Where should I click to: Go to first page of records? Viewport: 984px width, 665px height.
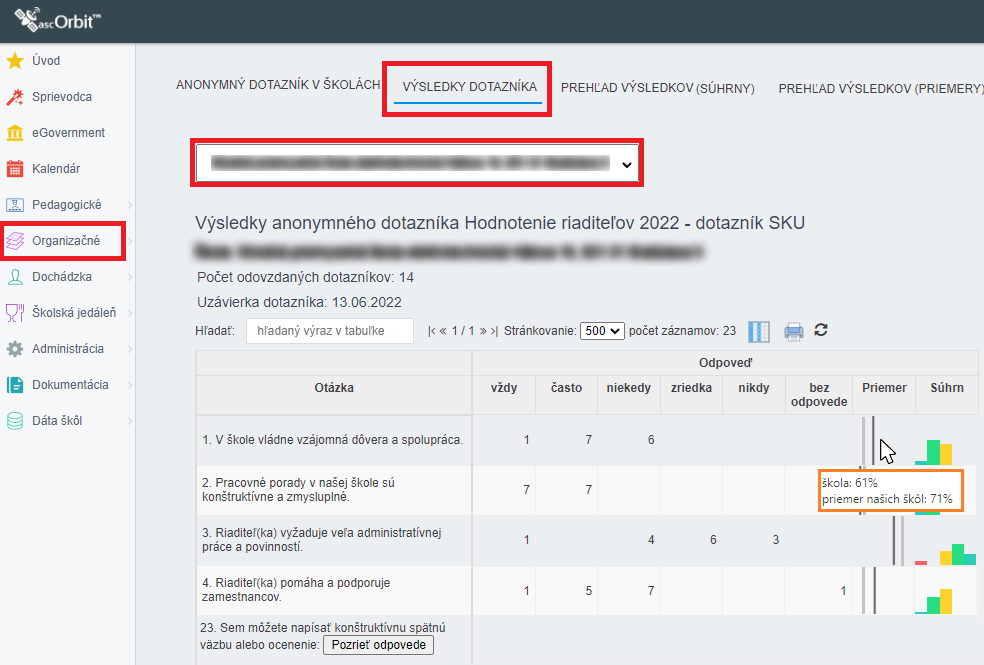click(431, 331)
